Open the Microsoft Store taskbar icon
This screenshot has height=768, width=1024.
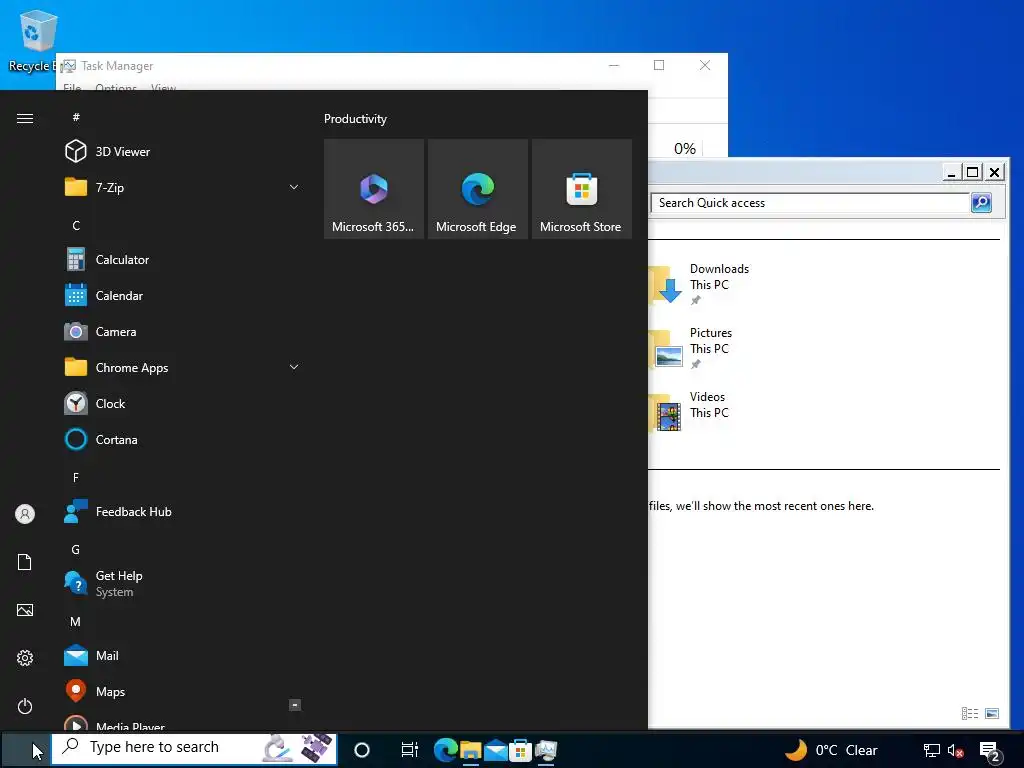[520, 750]
